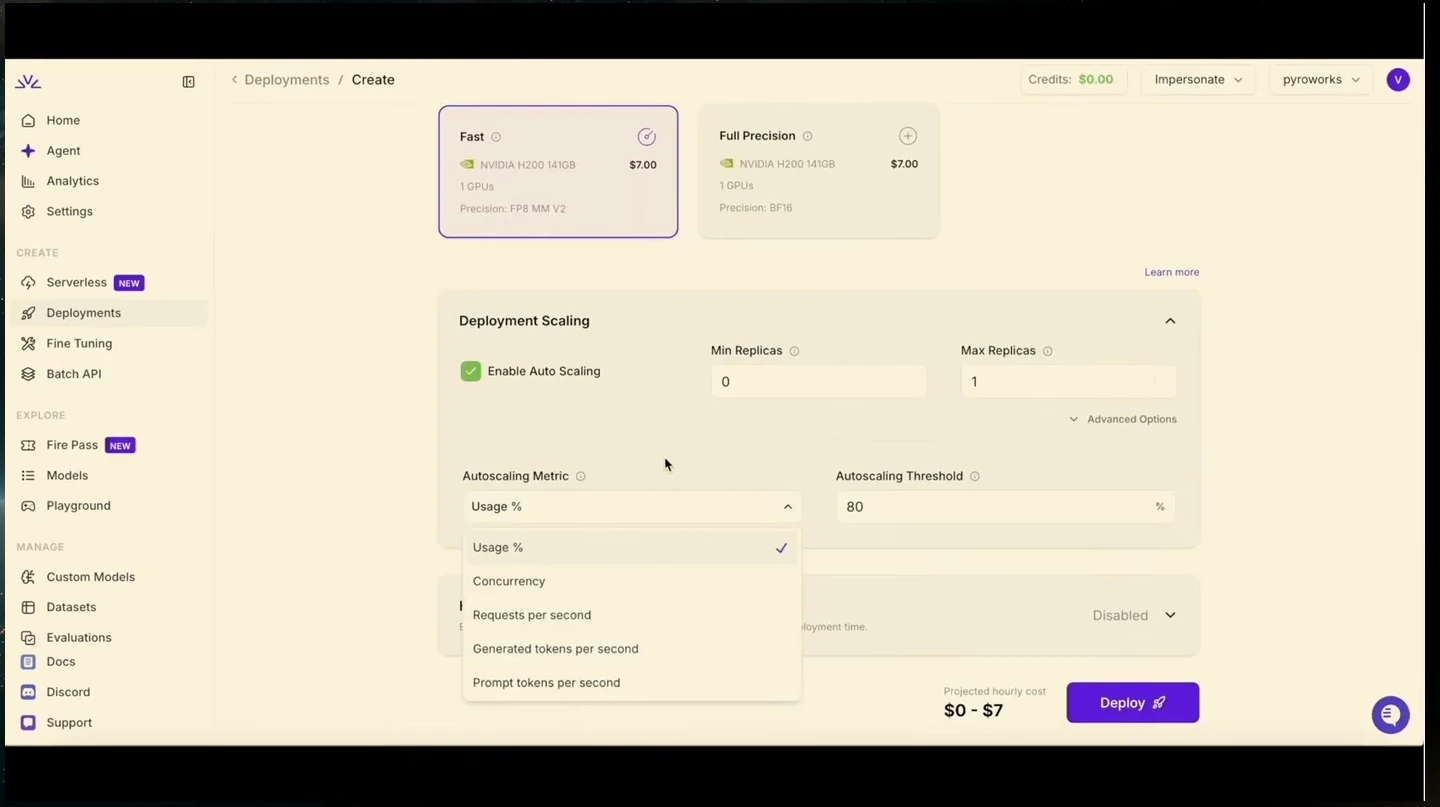
Task: Open Analytics chart icon
Action: click(28, 181)
